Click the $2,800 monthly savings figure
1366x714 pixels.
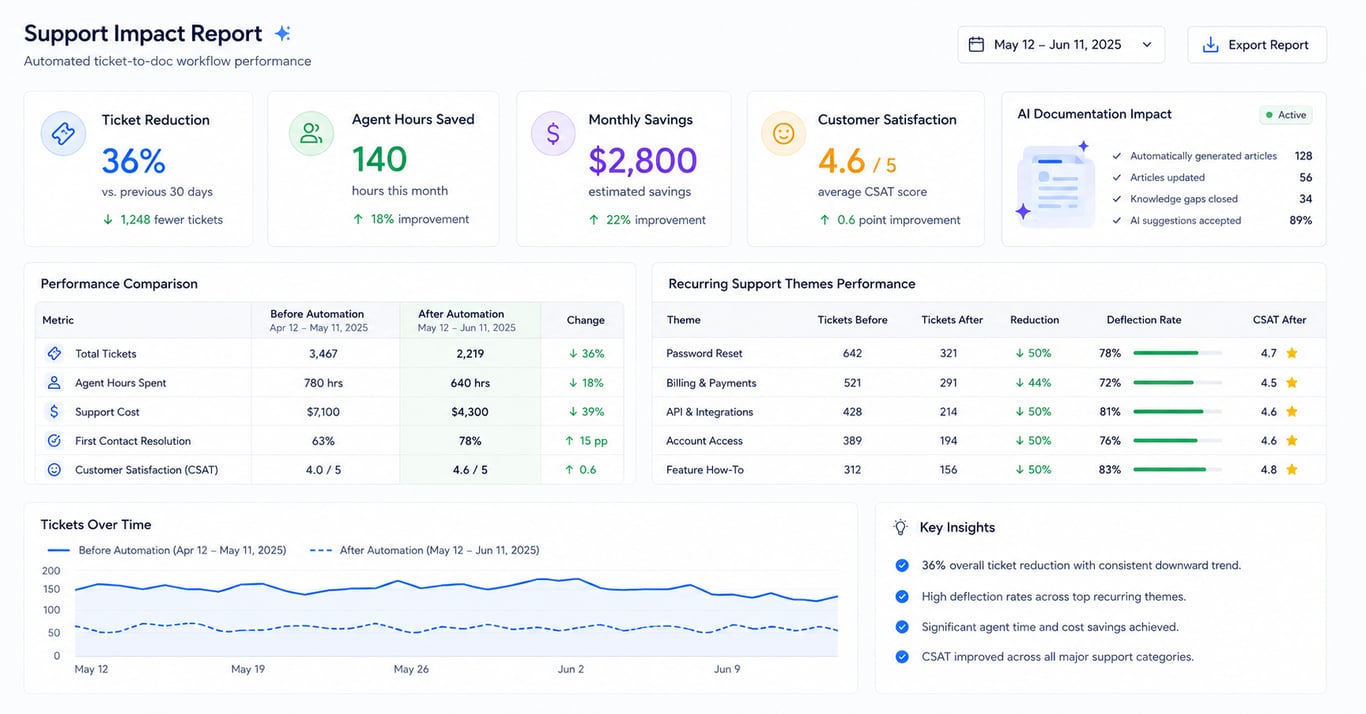643,160
